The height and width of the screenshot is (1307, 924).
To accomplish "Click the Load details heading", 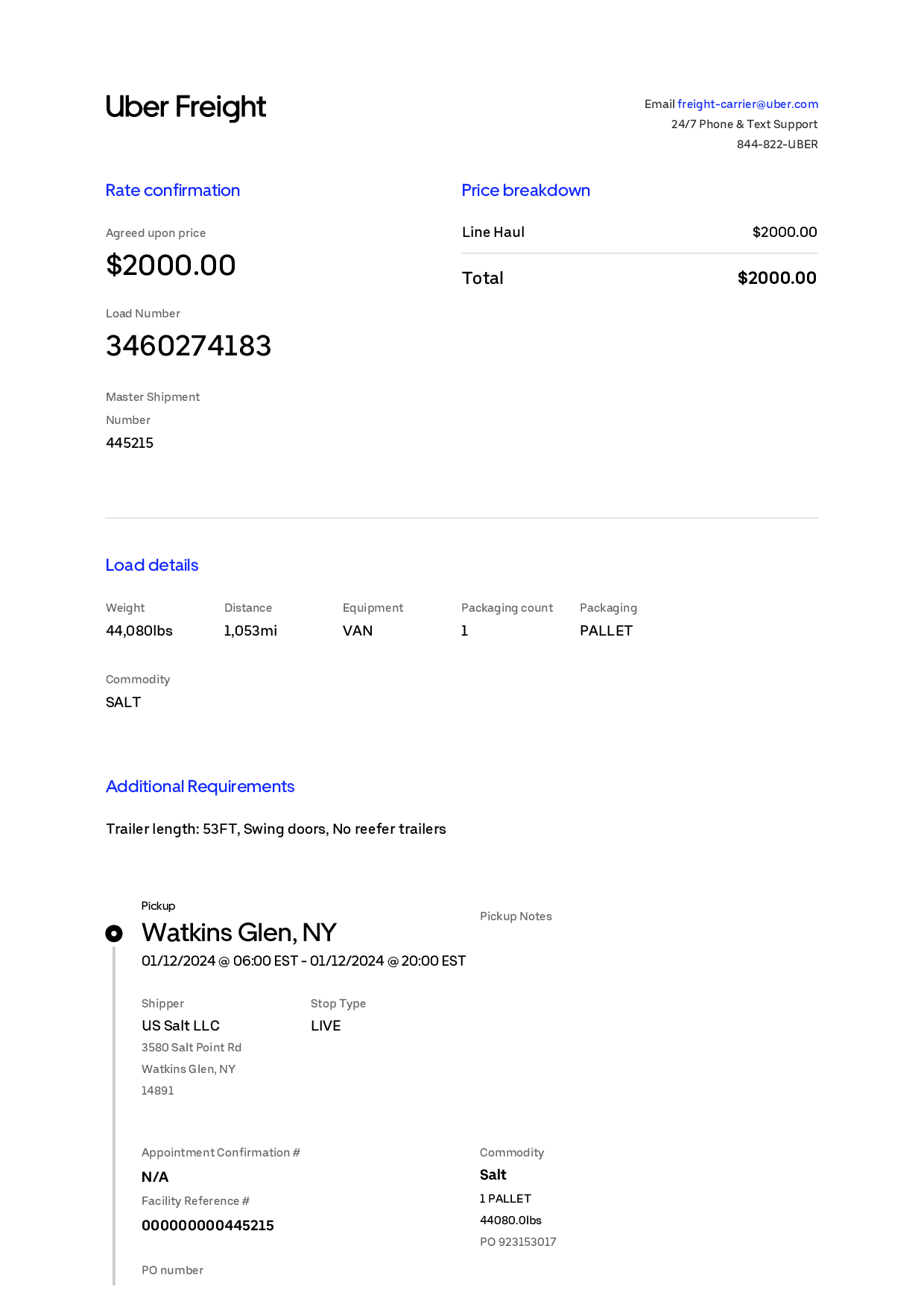I will (152, 565).
